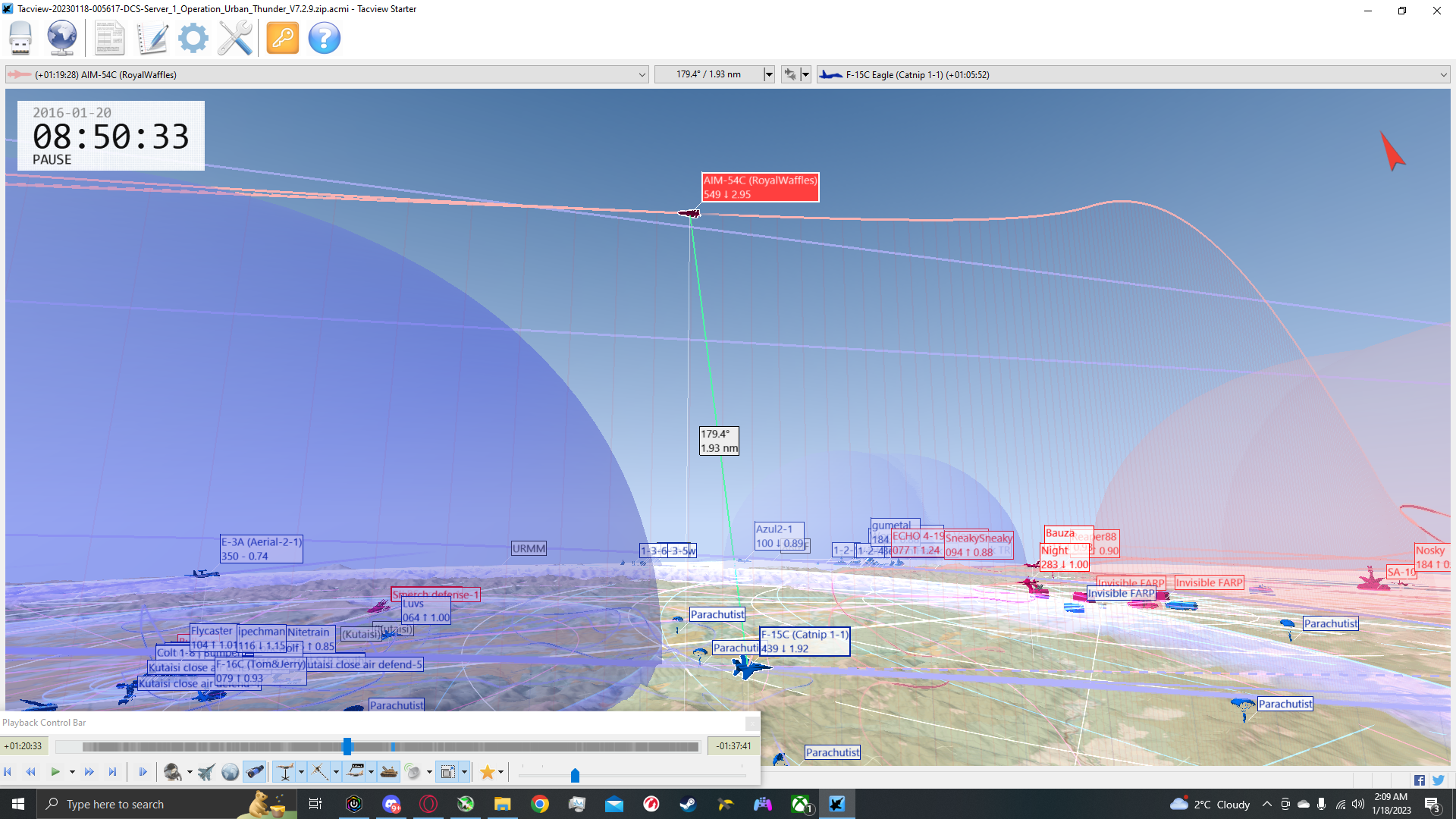Open the notepad and pen icon
Screen dimensions: 1456x819
coord(152,38)
